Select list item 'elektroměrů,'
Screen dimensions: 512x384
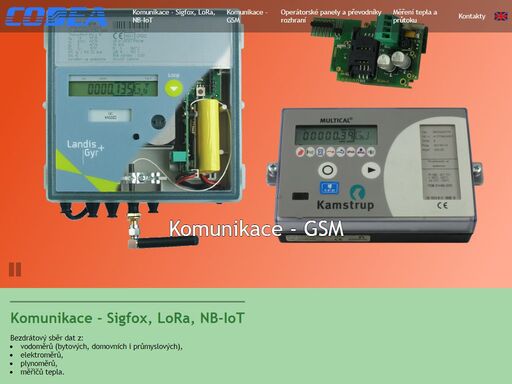pyautogui.click(x=42, y=355)
